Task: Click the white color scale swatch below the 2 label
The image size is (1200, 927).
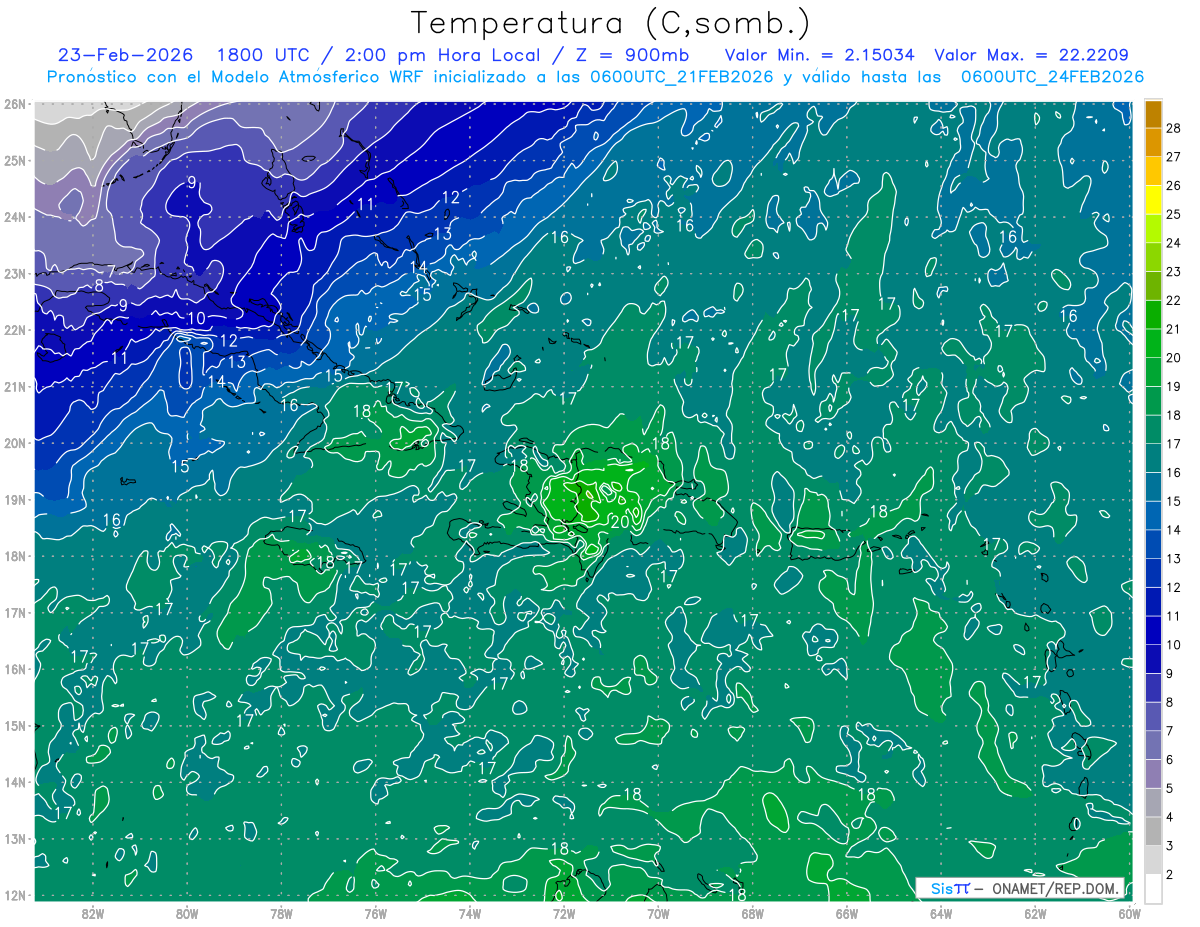Action: [1153, 888]
